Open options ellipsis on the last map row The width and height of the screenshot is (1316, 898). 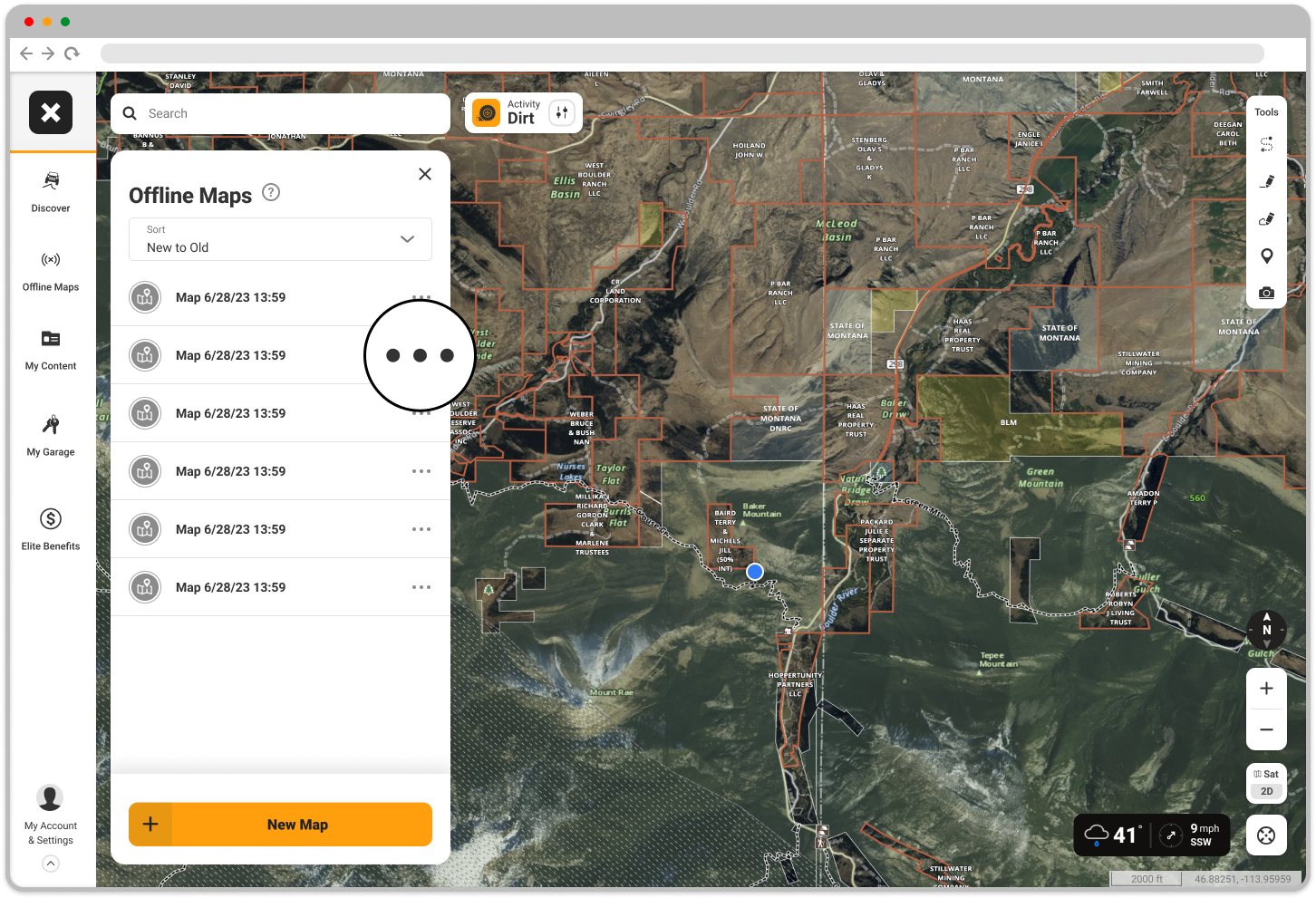[x=421, y=587]
